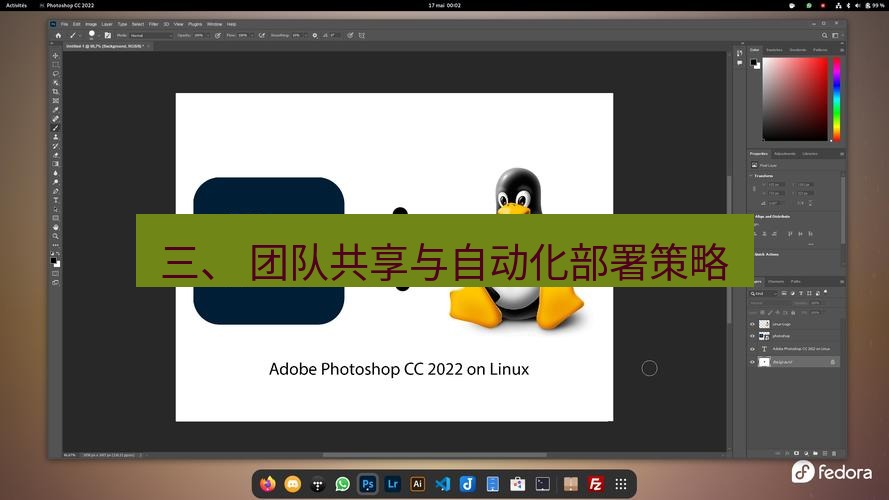The width and height of the screenshot is (889, 500).
Task: Hide the photoshop layer
Action: coord(752,336)
